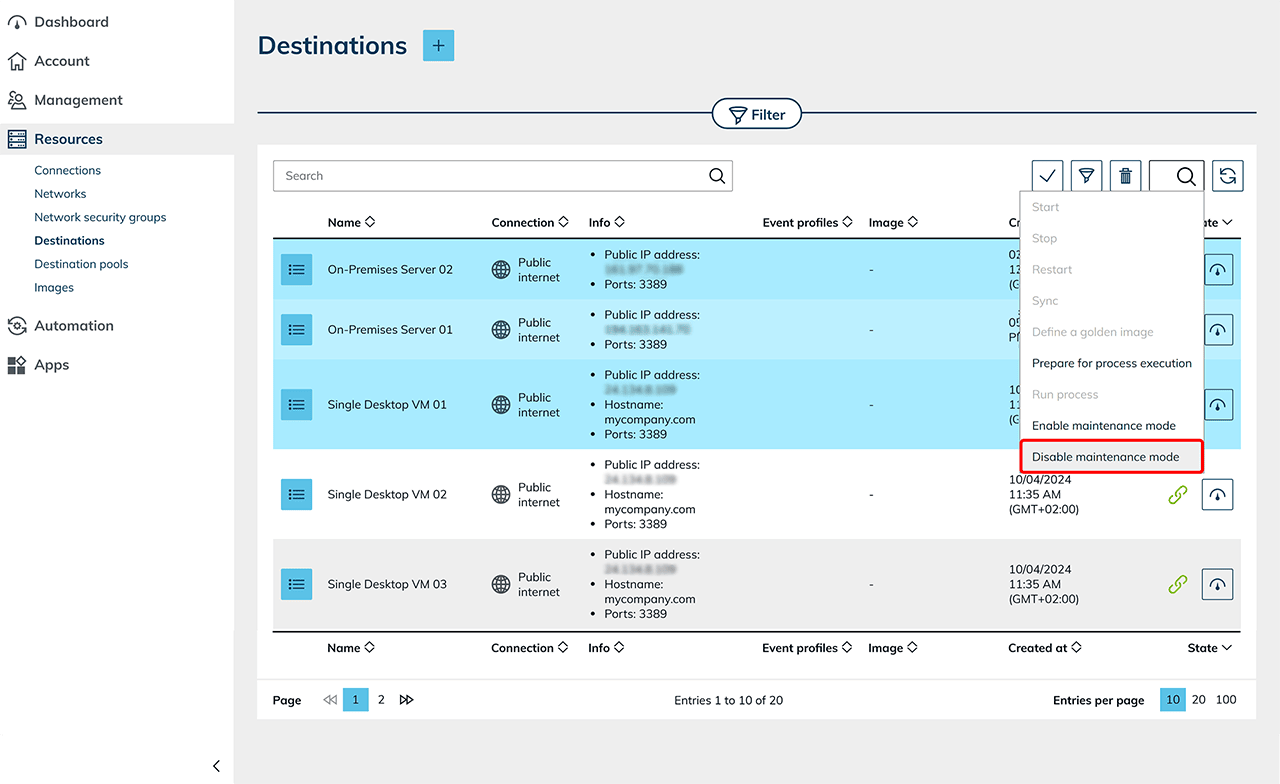Toggle the checkmark select-all button
Screen dimensions: 1280x784
[x=1047, y=176]
